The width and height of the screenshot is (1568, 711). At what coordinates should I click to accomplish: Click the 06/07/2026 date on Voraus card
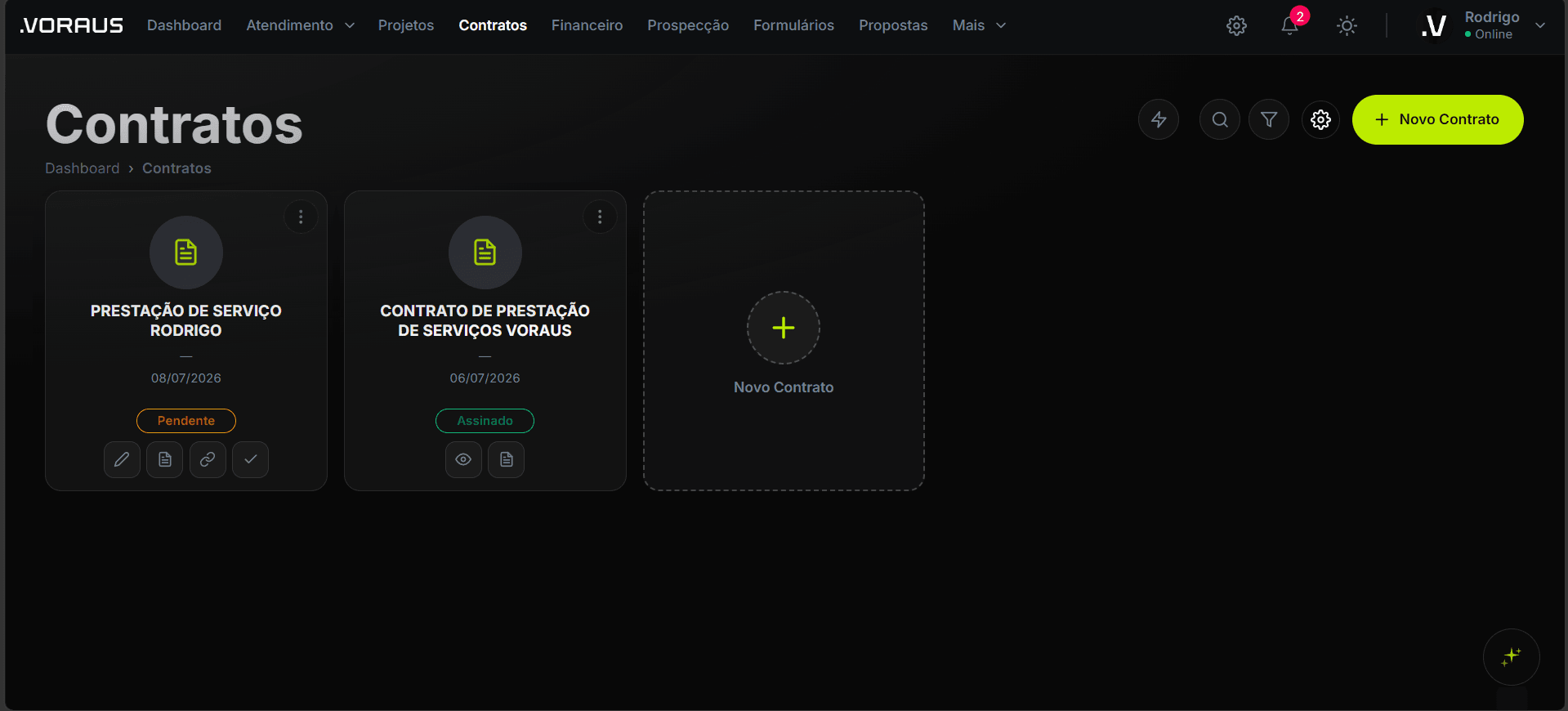tap(485, 378)
